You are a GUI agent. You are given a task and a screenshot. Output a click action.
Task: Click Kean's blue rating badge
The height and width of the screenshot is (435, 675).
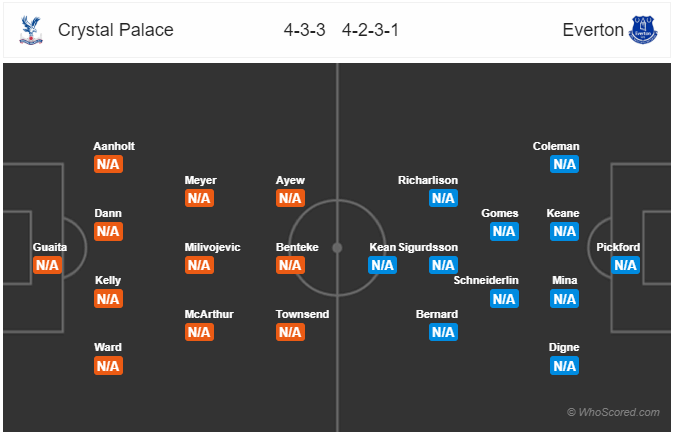click(x=382, y=265)
